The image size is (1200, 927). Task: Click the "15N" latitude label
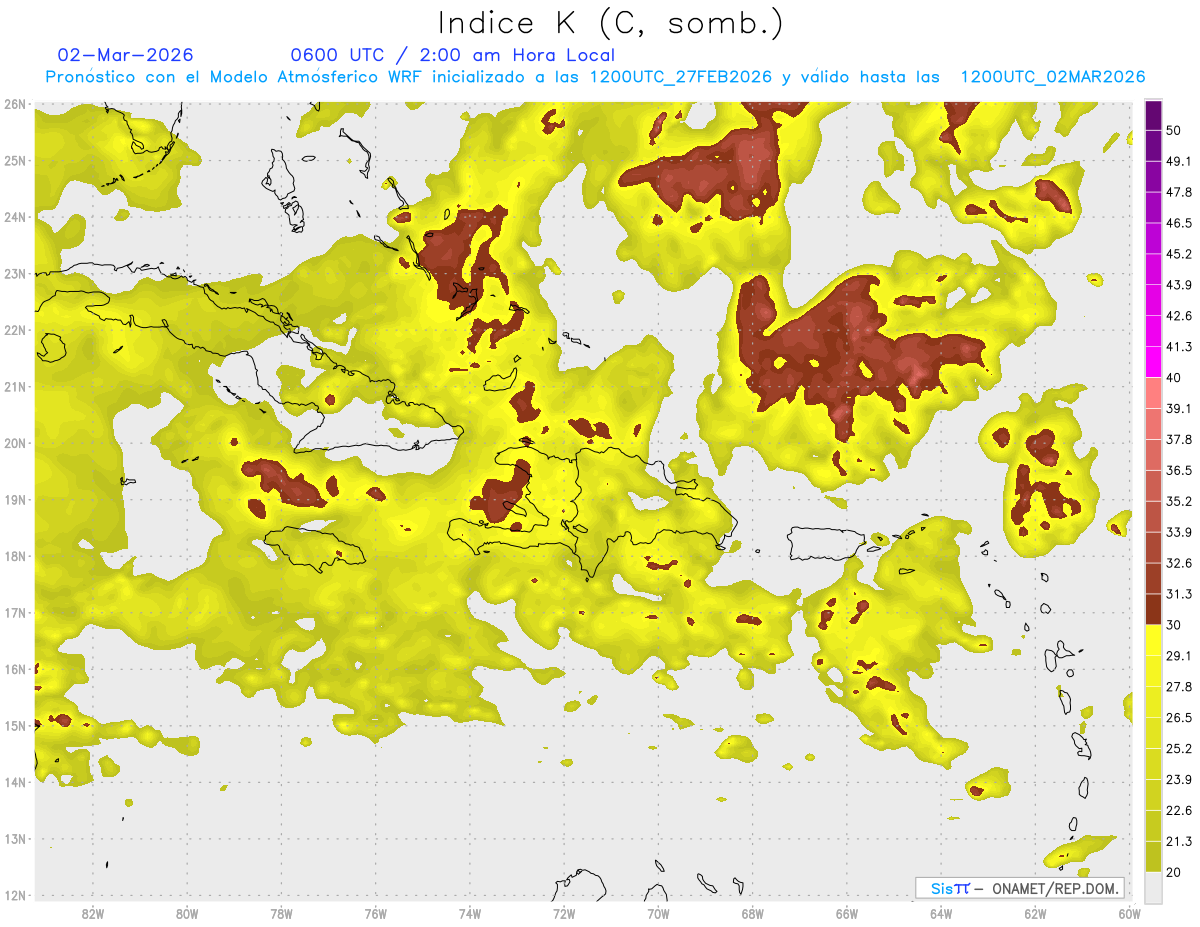(x=15, y=725)
